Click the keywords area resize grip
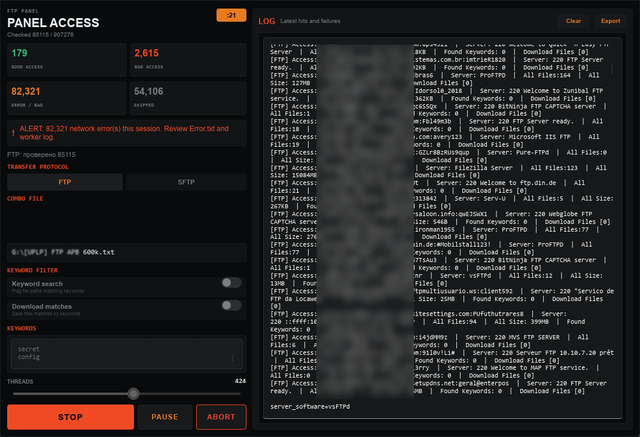Image resolution: width=640 pixels, height=437 pixels. (233, 358)
